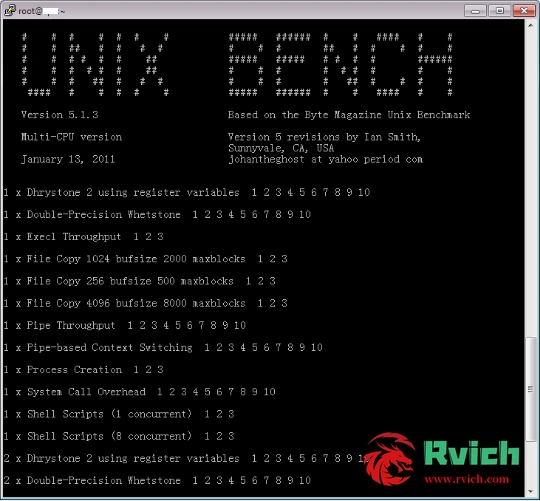The image size is (540, 501).
Task: Click '2 x Double-Precision Whetstone' line
Action: (x=157, y=480)
